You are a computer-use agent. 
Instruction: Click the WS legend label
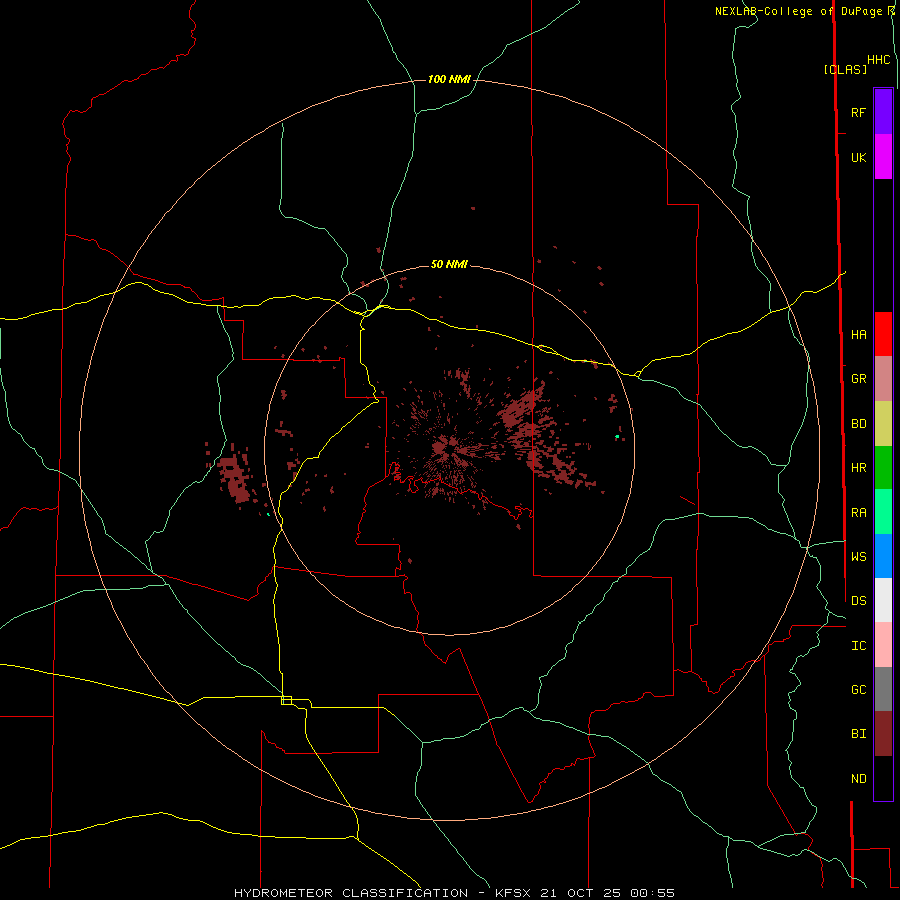coord(859,557)
